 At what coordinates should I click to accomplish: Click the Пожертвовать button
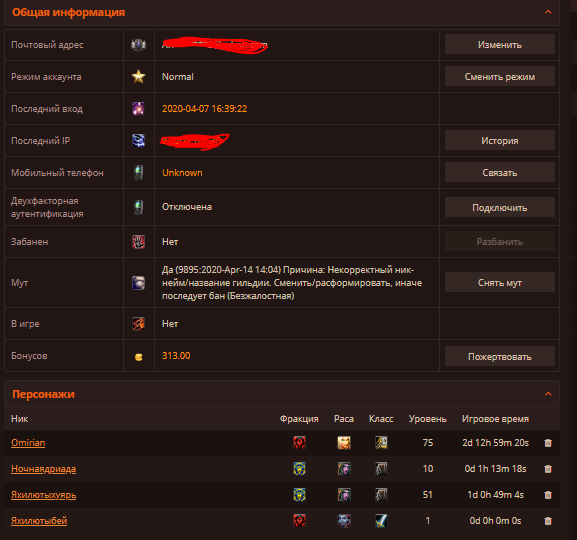click(x=500, y=356)
